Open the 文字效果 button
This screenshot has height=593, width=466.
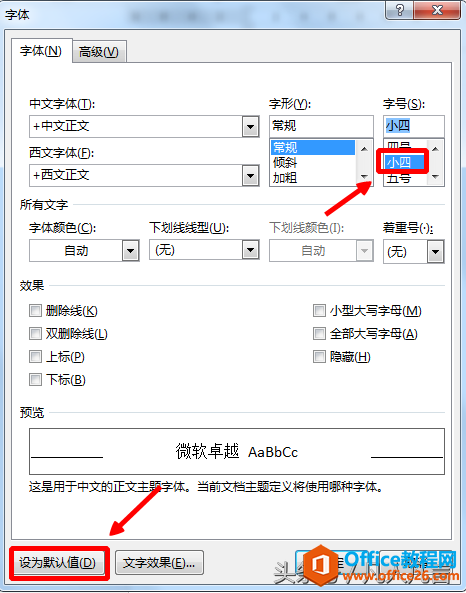coord(159,563)
